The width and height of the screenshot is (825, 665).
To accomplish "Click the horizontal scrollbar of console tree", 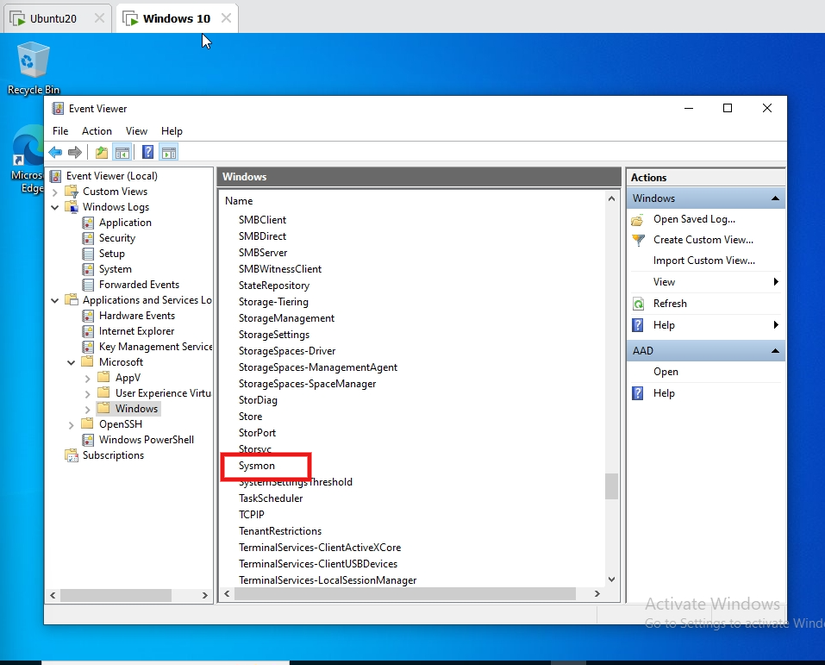I will (115, 595).
